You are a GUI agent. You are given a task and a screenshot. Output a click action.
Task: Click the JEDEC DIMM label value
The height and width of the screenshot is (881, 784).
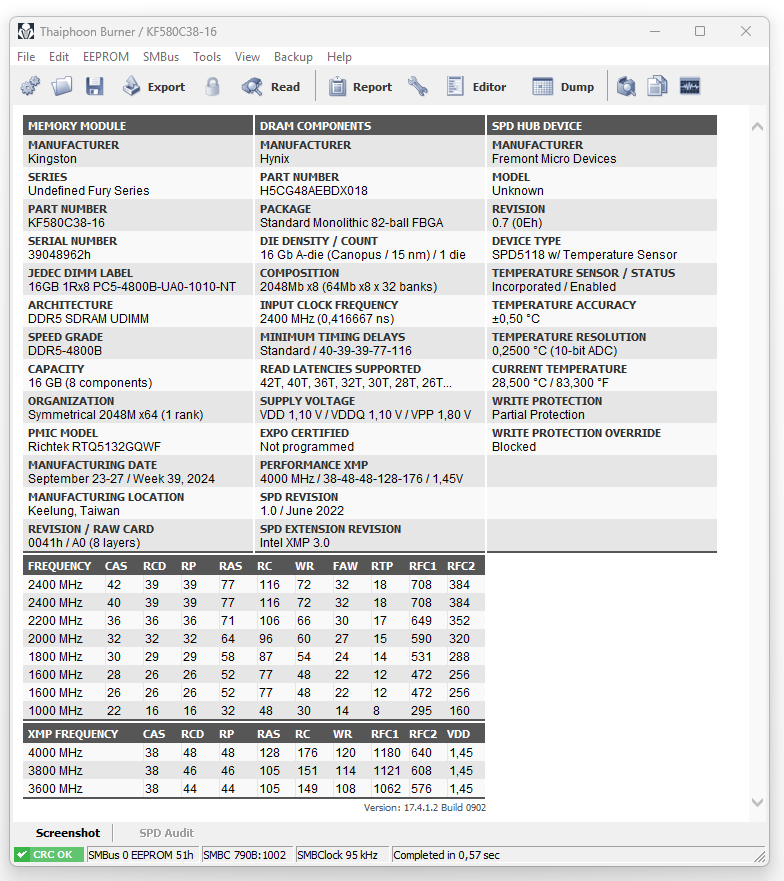(x=132, y=287)
